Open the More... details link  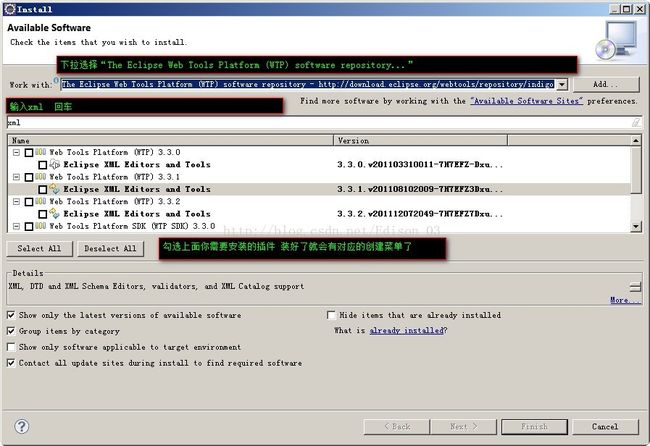(625, 300)
